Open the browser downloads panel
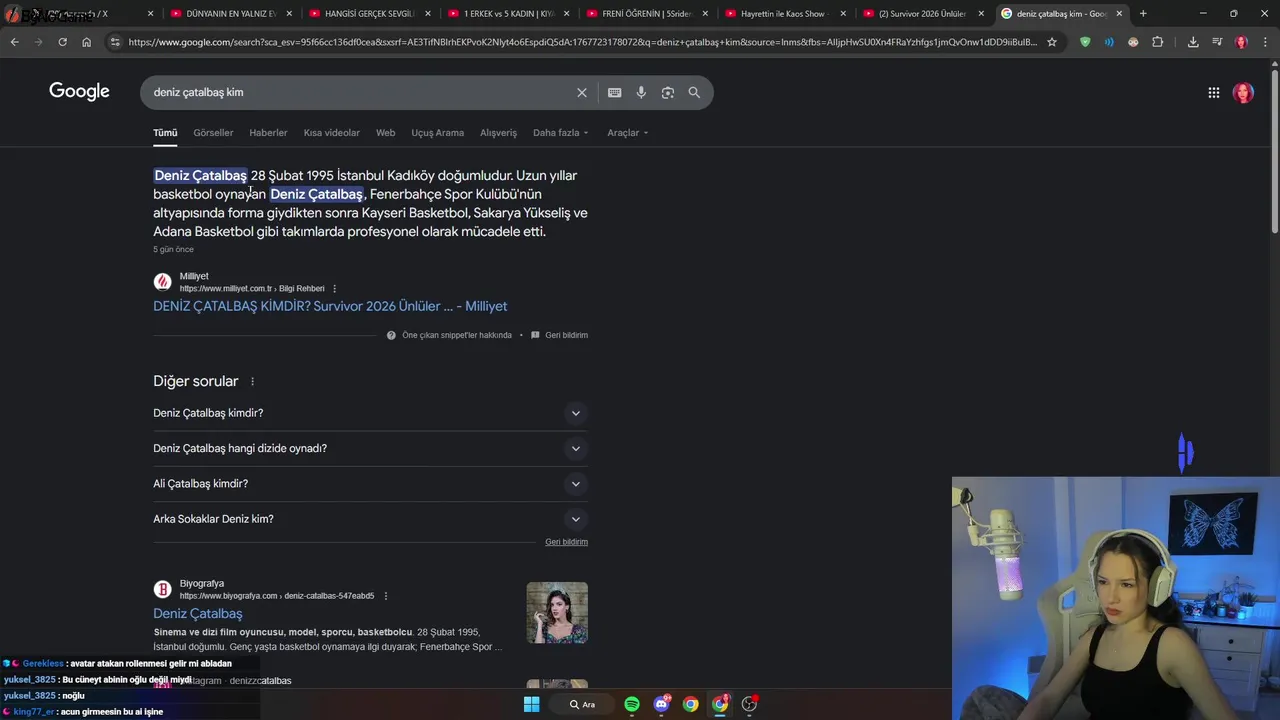 1193,42
